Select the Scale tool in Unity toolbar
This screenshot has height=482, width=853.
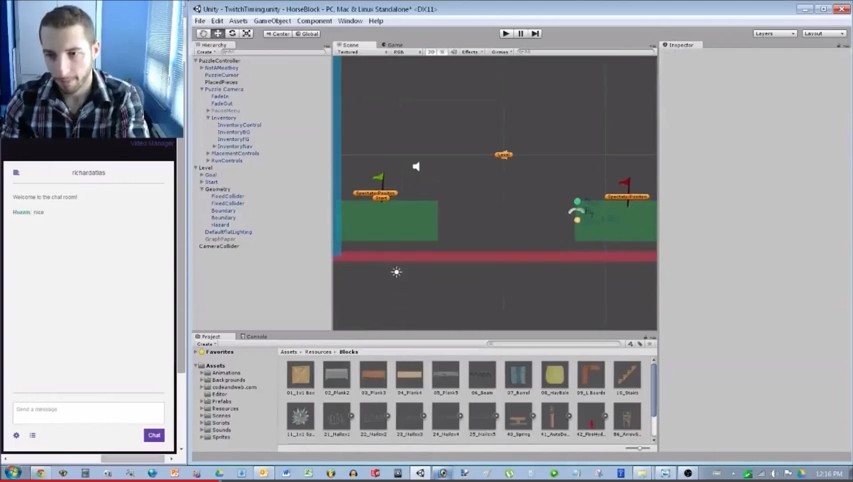(x=246, y=33)
